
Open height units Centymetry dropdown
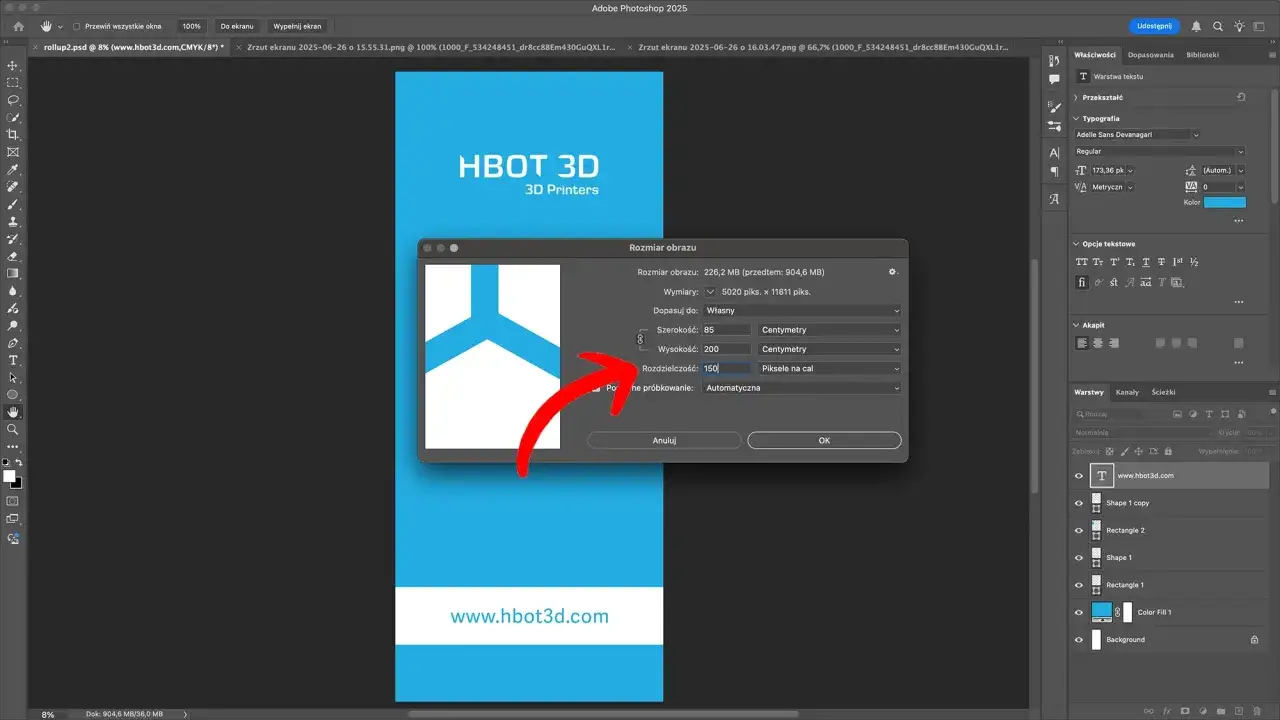(830, 349)
